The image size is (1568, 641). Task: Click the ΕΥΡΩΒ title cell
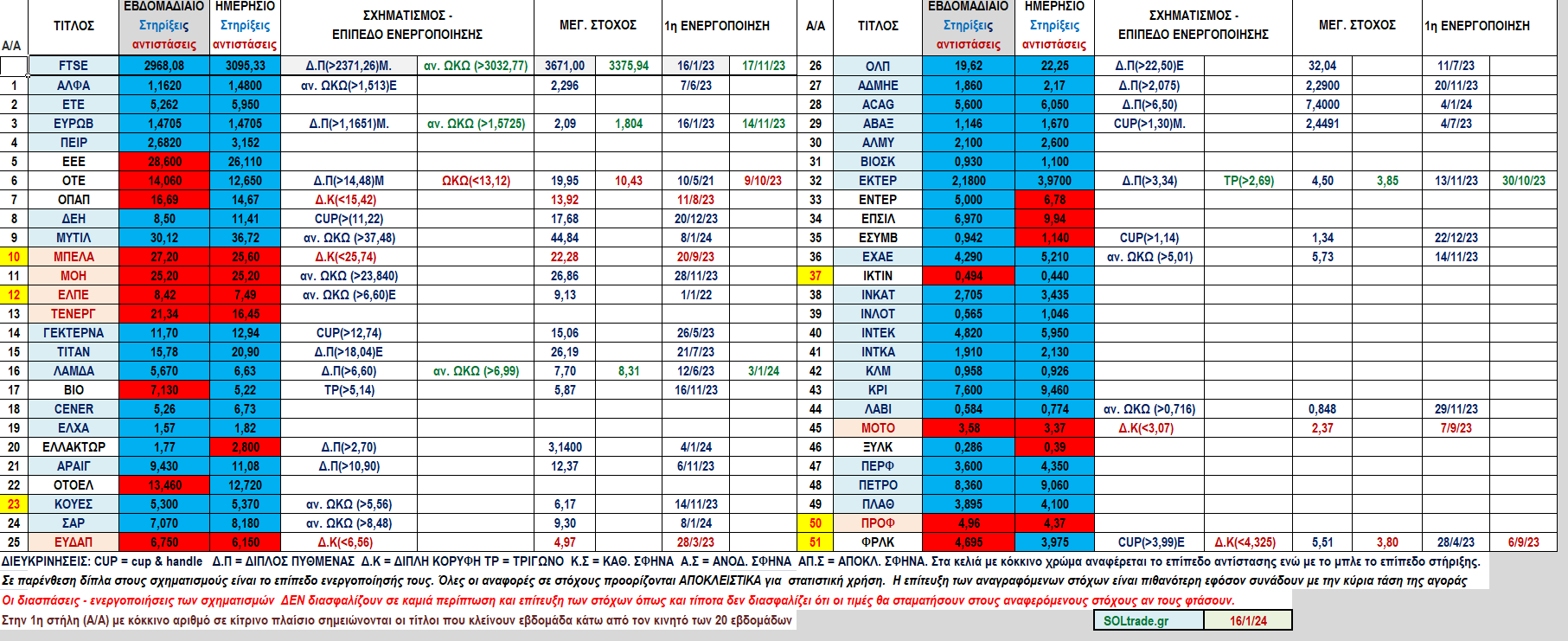(74, 124)
